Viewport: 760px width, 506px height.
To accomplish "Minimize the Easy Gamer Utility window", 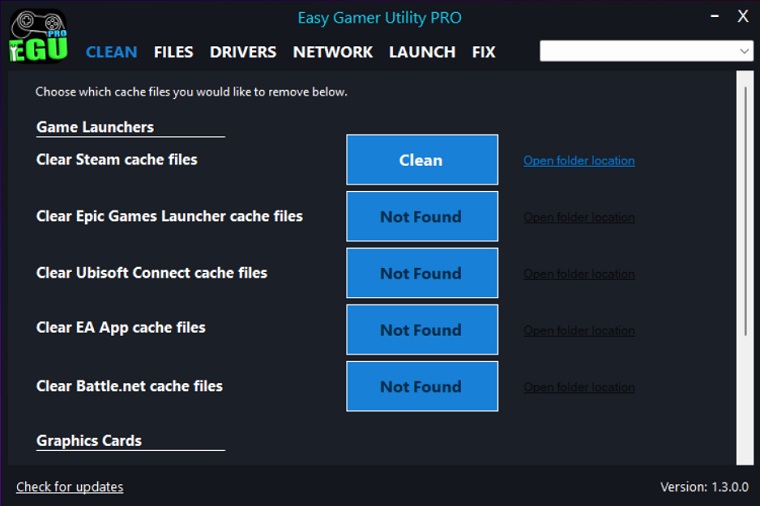I will tap(715, 16).
